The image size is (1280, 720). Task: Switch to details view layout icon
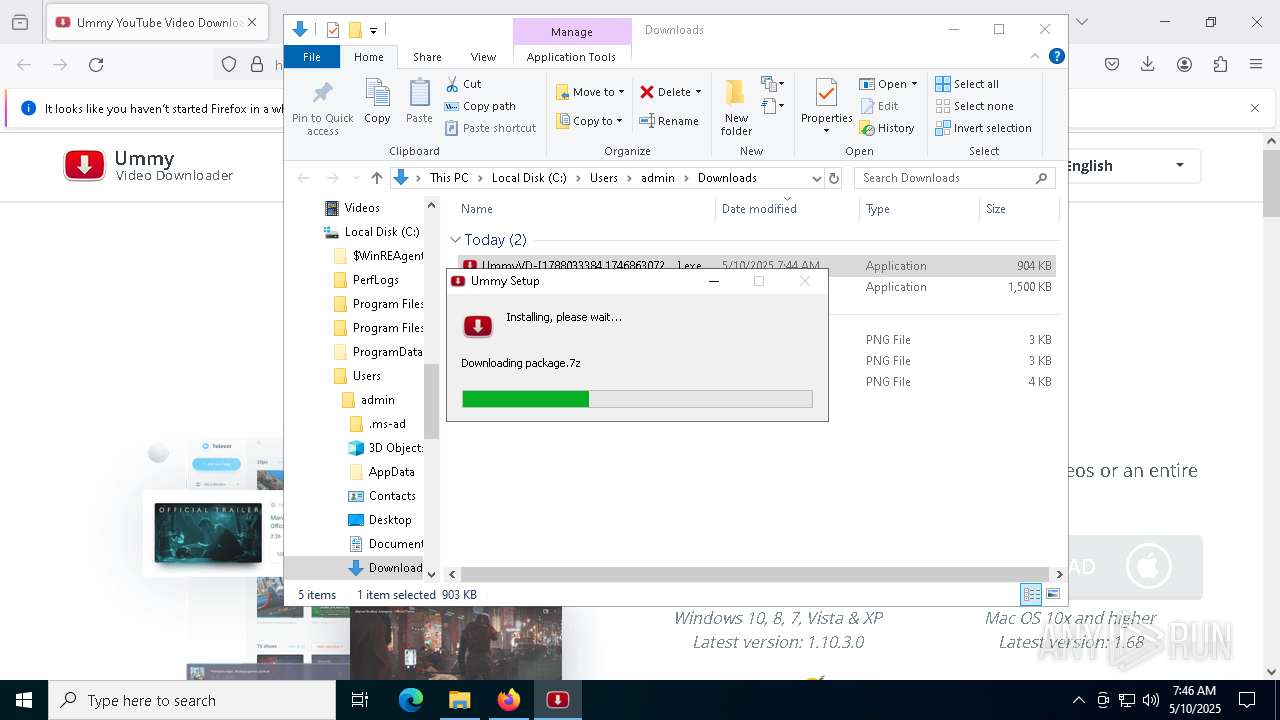[1031, 594]
